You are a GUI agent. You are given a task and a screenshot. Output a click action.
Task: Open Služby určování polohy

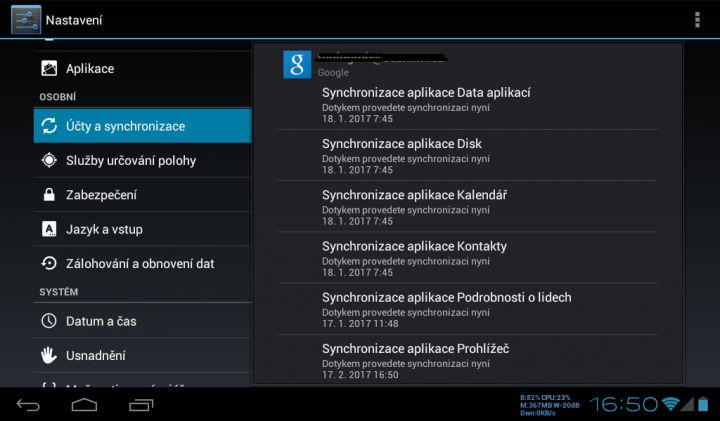click(x=142, y=160)
